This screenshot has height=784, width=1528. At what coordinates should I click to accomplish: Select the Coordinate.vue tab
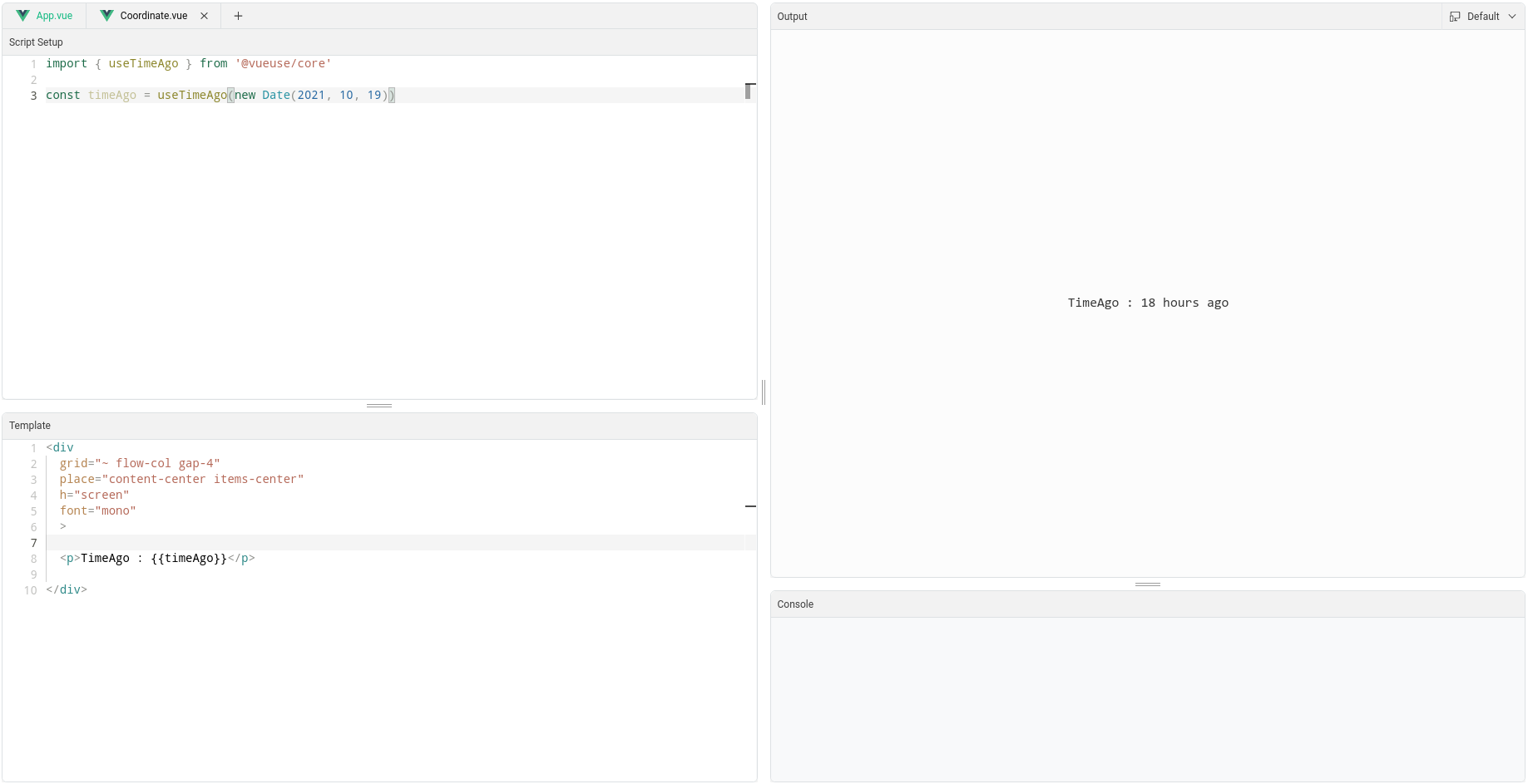tap(154, 15)
